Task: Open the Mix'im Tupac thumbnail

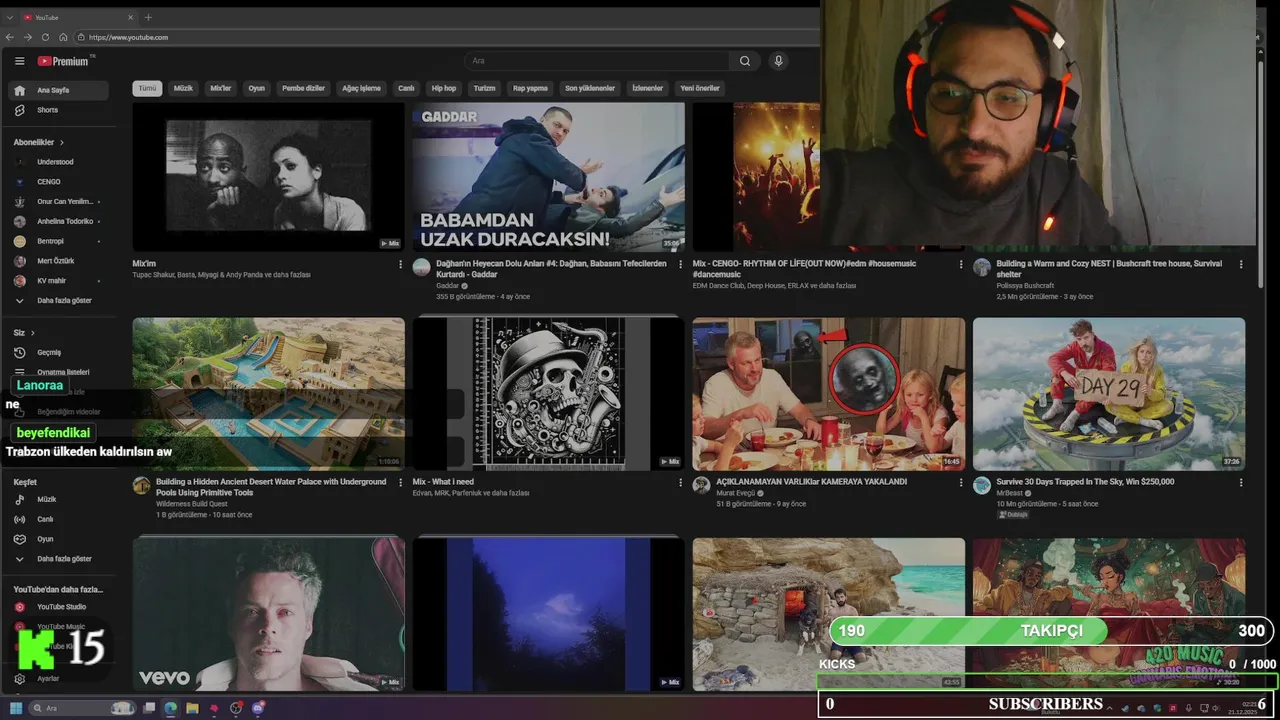Action: 269,176
